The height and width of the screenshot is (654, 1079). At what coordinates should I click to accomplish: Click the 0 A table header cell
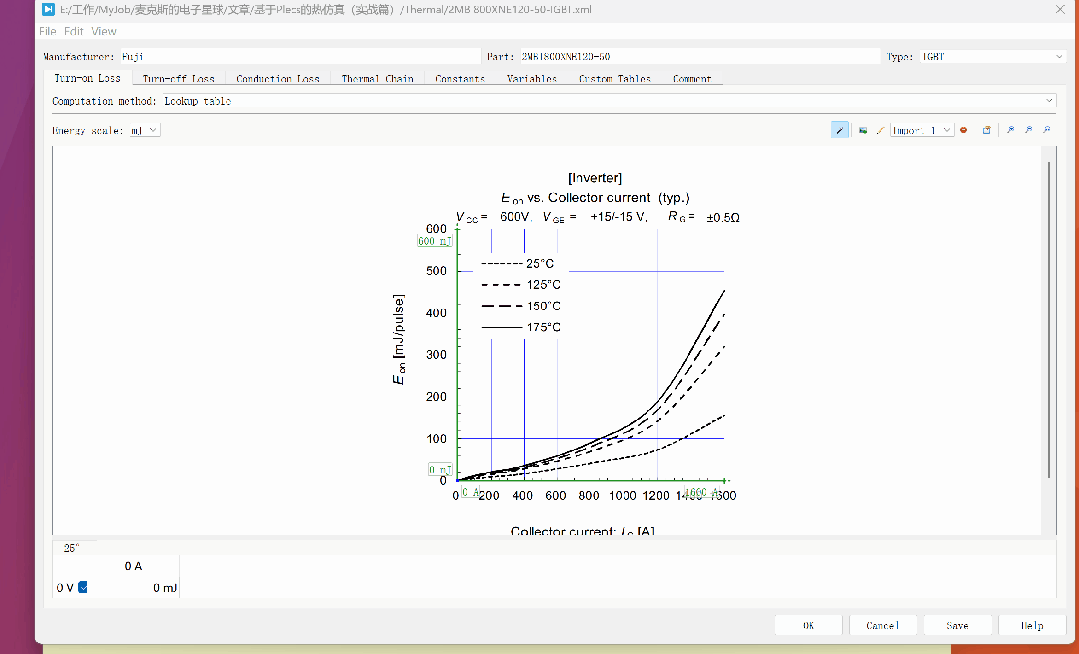(x=133, y=566)
